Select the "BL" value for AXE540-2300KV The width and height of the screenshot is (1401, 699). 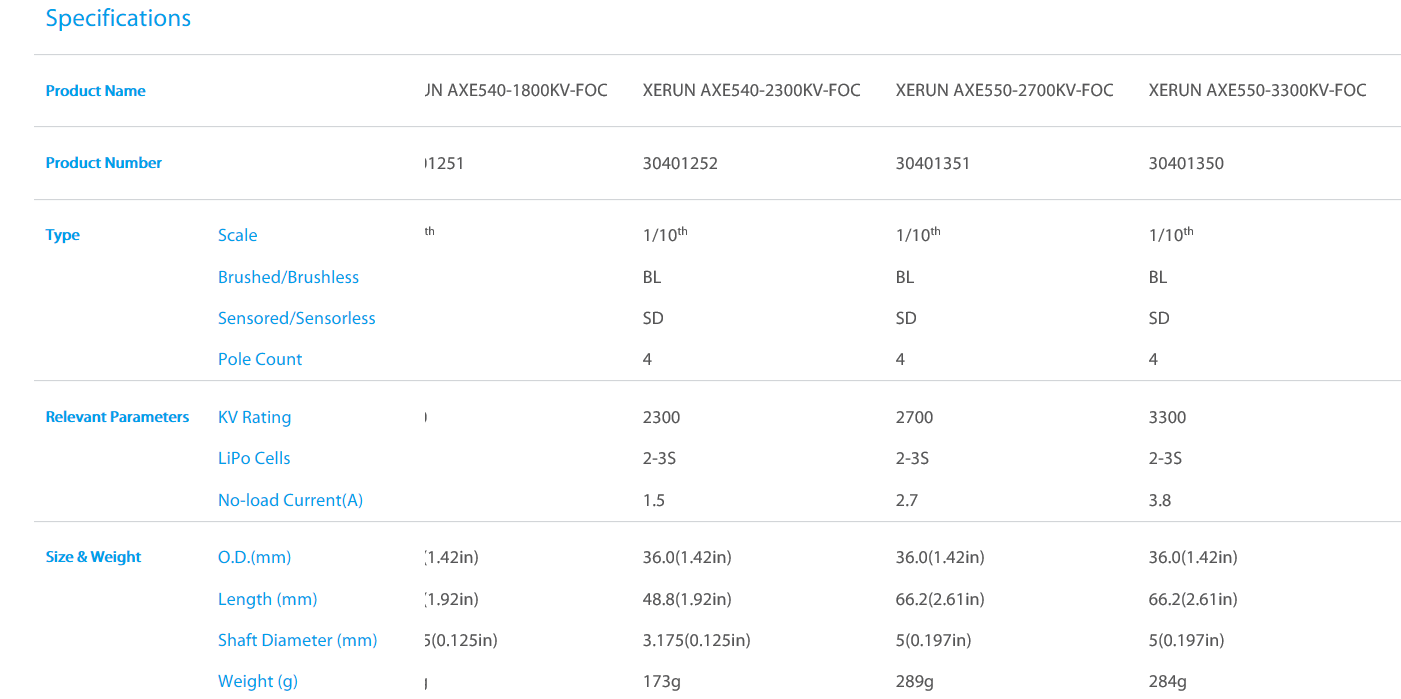652,277
